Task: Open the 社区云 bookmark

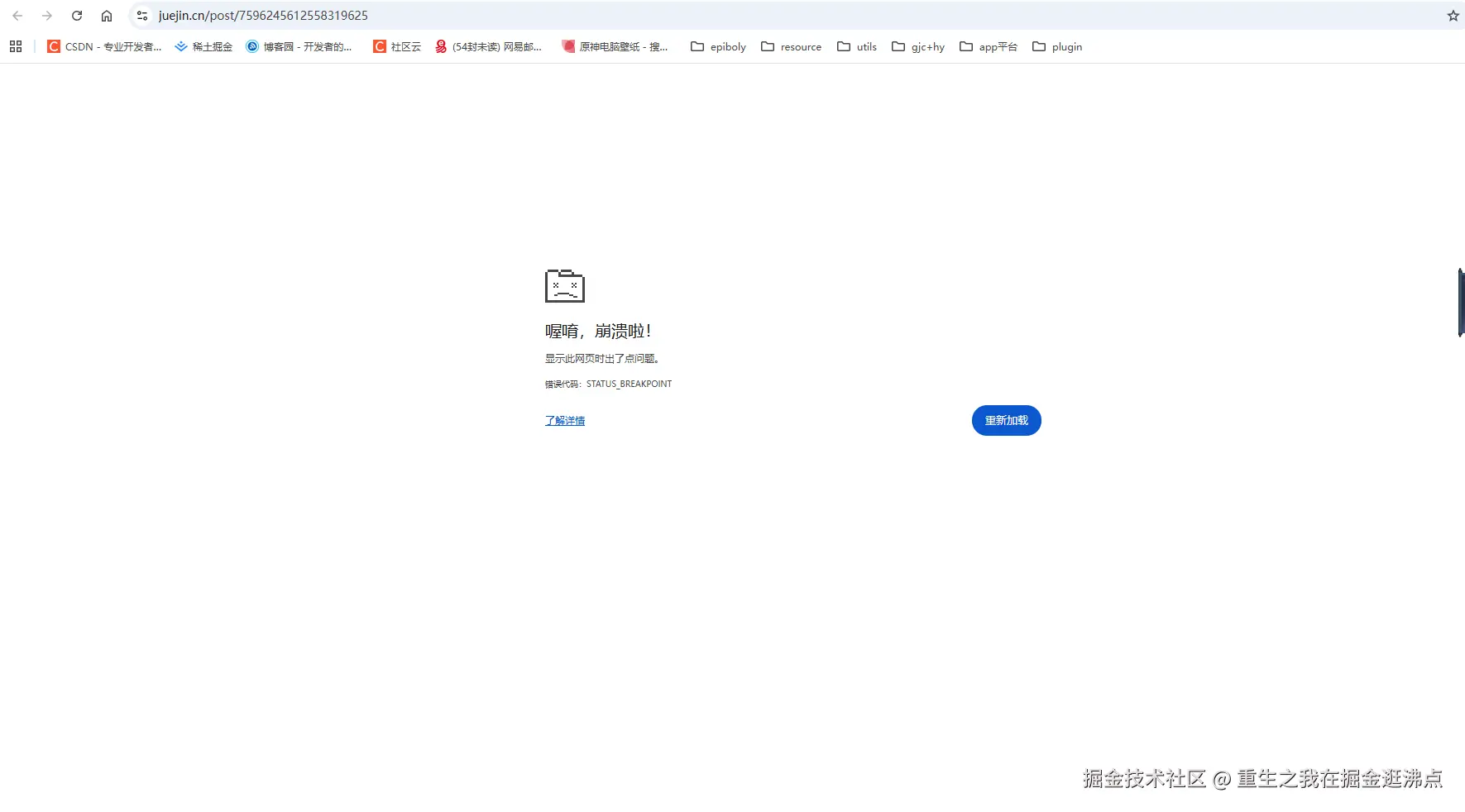Action: tap(396, 46)
